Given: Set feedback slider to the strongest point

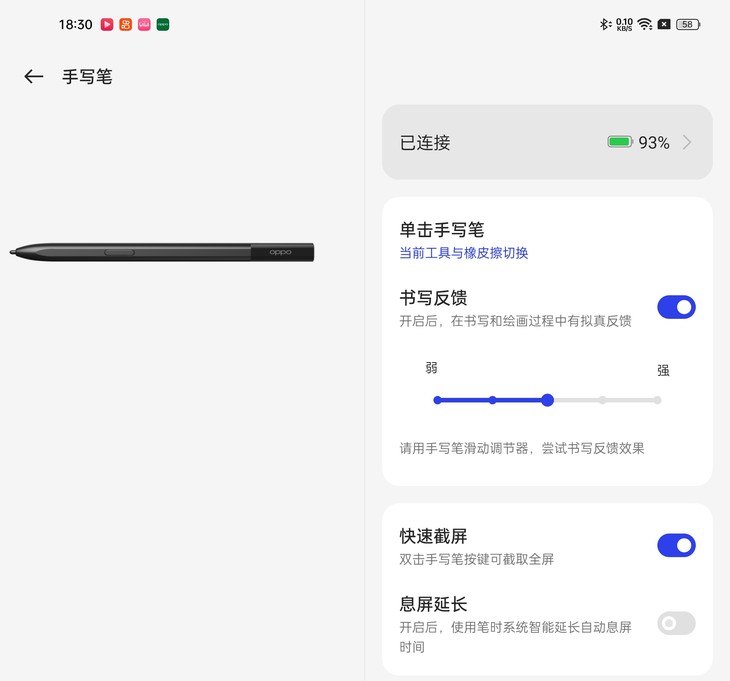Looking at the screenshot, I should click(x=657, y=400).
